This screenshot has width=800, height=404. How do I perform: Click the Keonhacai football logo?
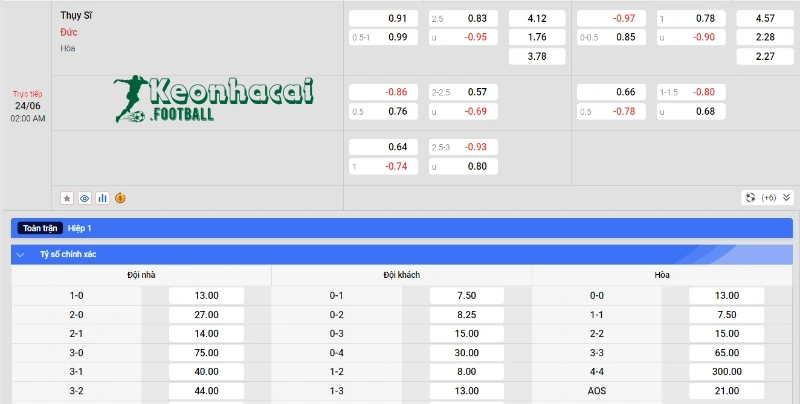(212, 98)
